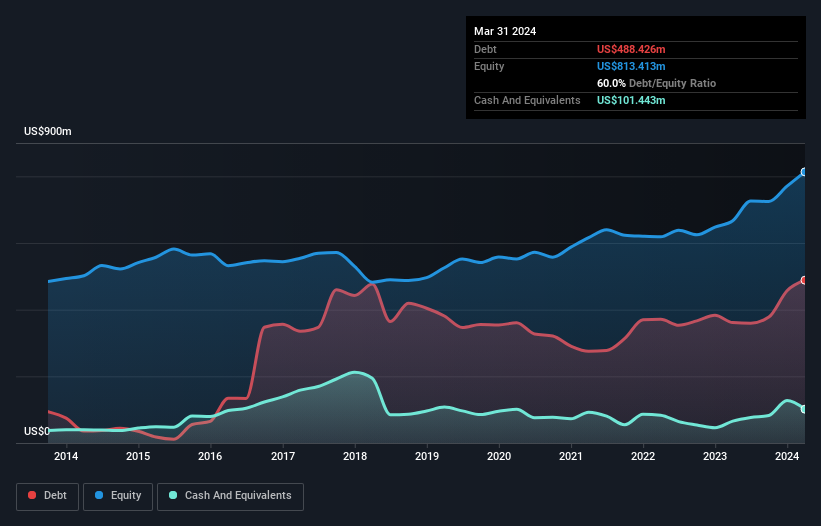Click the US$900m y-axis label

(48, 131)
